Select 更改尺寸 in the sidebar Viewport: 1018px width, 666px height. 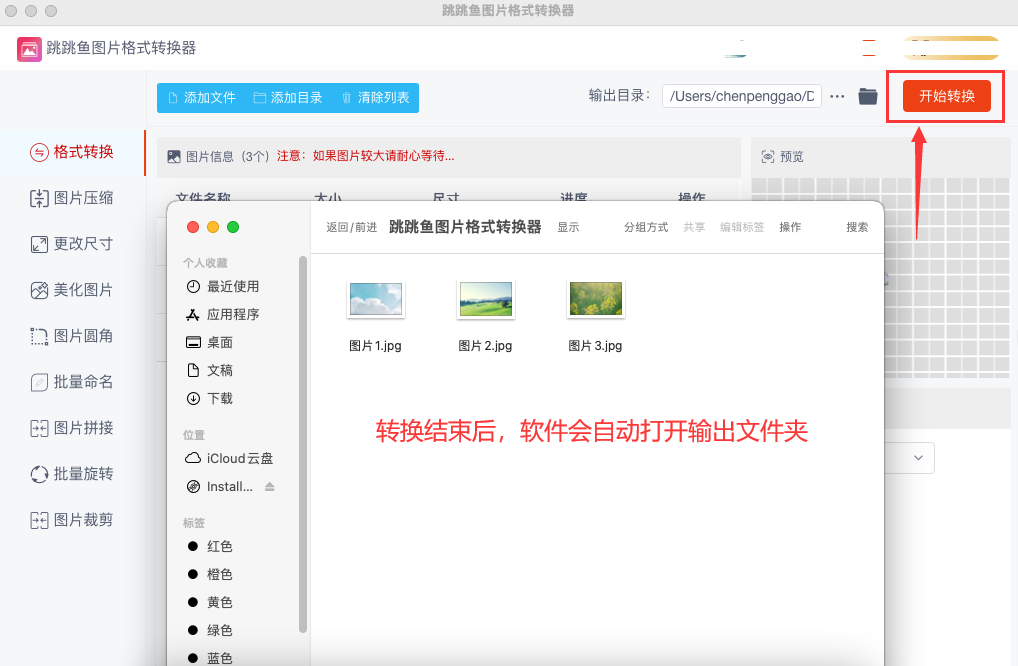(72, 244)
